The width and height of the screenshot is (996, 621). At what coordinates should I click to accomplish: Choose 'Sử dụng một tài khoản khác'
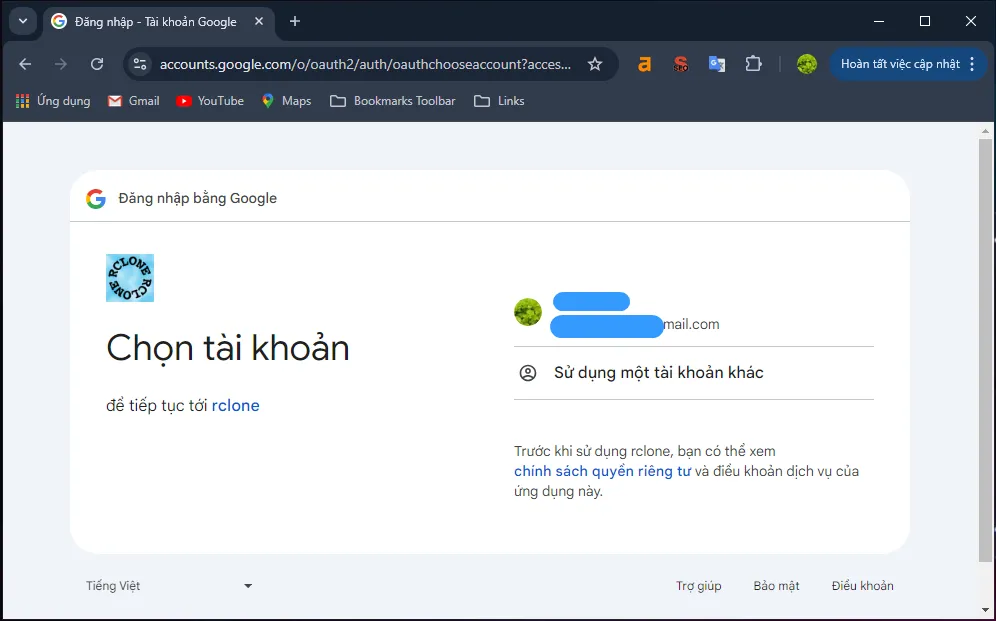pyautogui.click(x=658, y=372)
